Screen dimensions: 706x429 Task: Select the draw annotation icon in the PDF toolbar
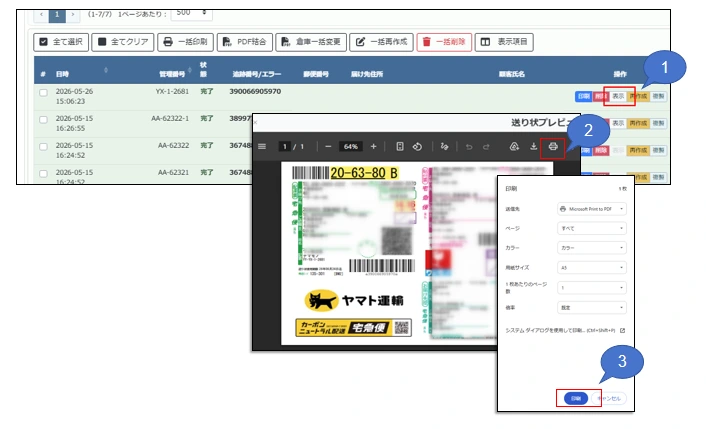444,146
